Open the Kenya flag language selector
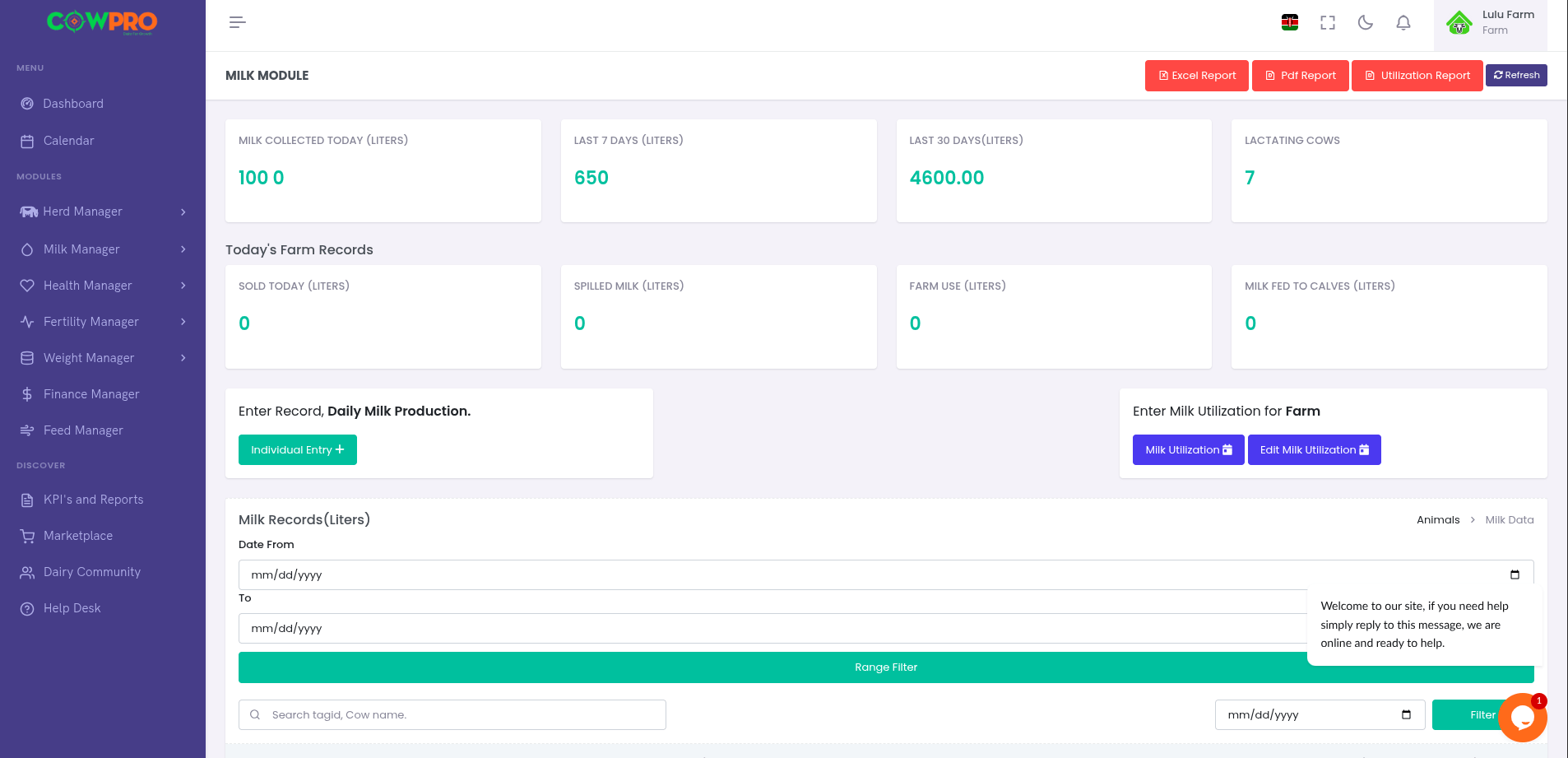The height and width of the screenshot is (758, 1568). point(1289,23)
